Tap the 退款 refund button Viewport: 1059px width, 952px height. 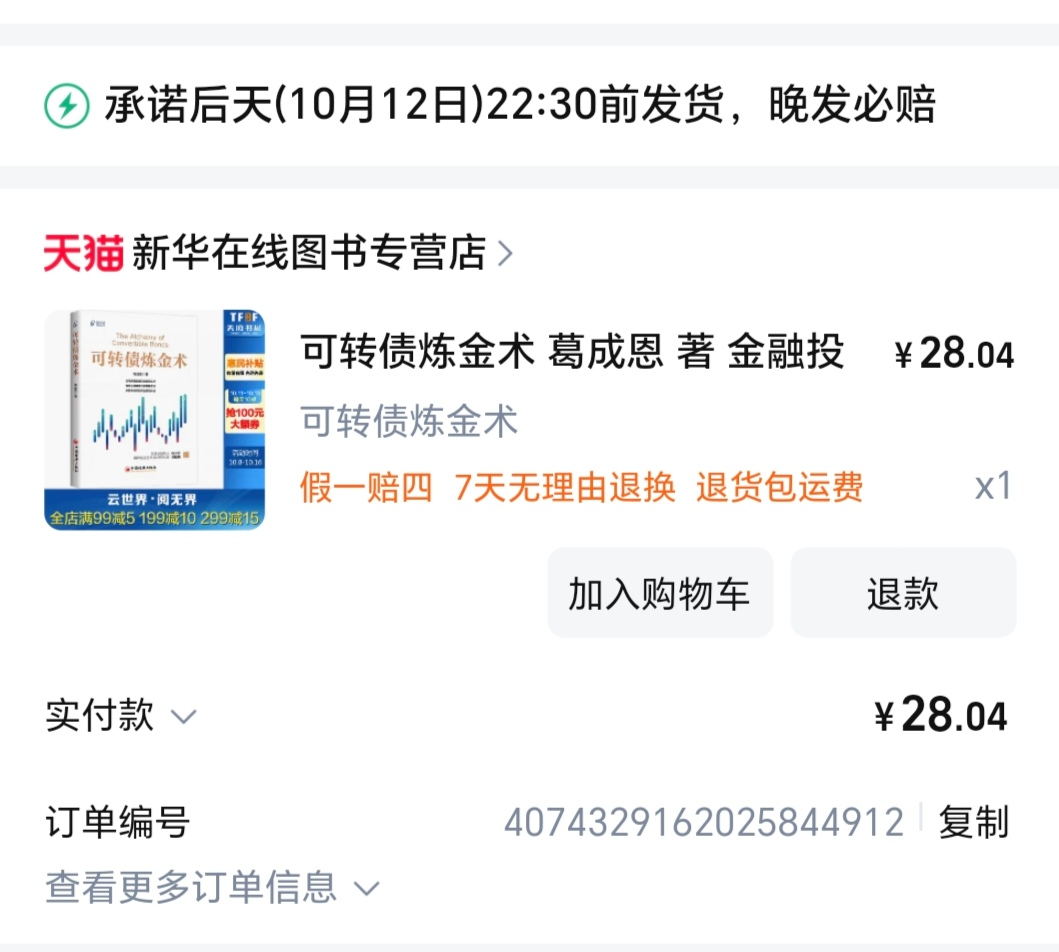coord(903,593)
